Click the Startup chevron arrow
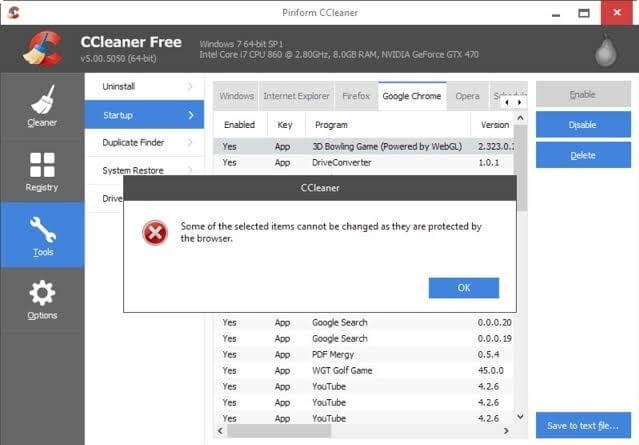Screen dimensions: 639x445 point(191,115)
